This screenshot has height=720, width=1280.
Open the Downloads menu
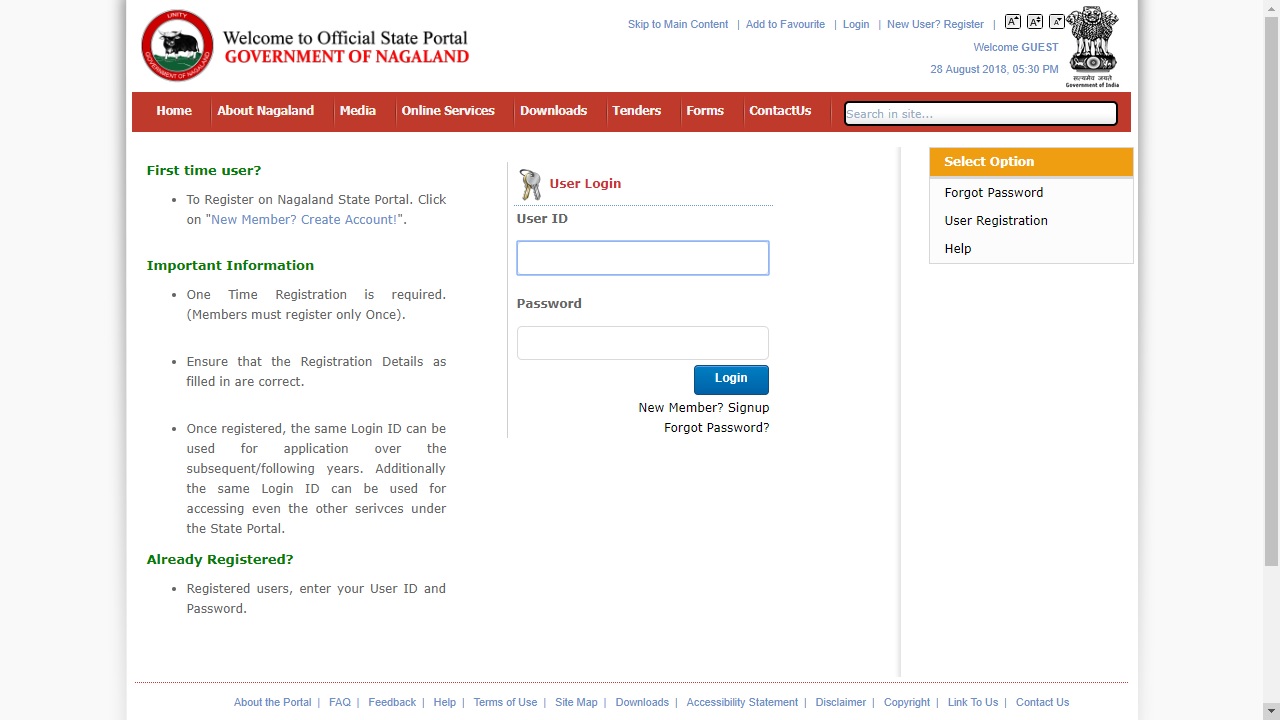pyautogui.click(x=553, y=111)
